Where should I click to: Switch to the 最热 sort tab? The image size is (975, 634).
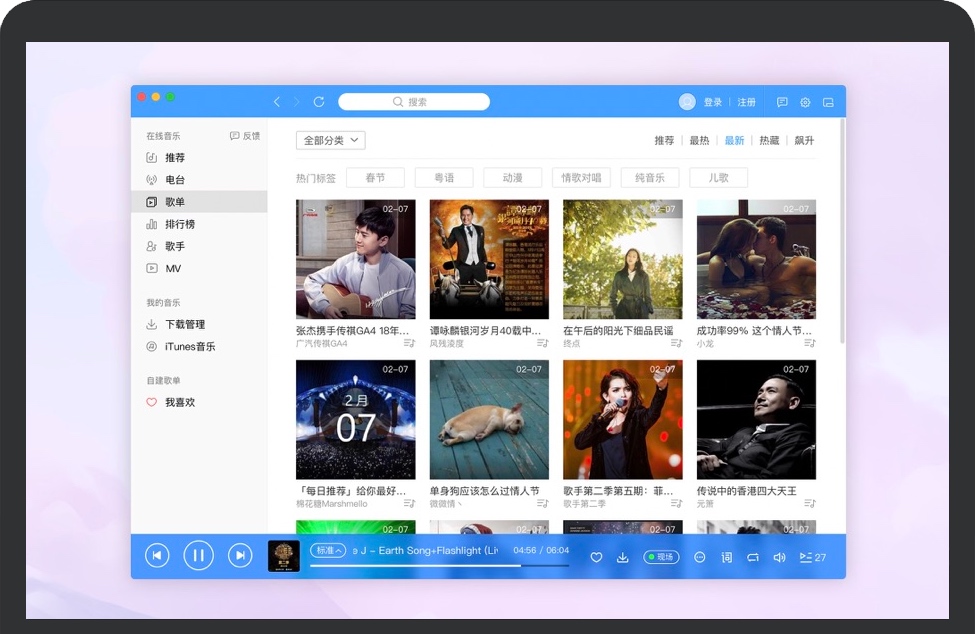click(699, 141)
